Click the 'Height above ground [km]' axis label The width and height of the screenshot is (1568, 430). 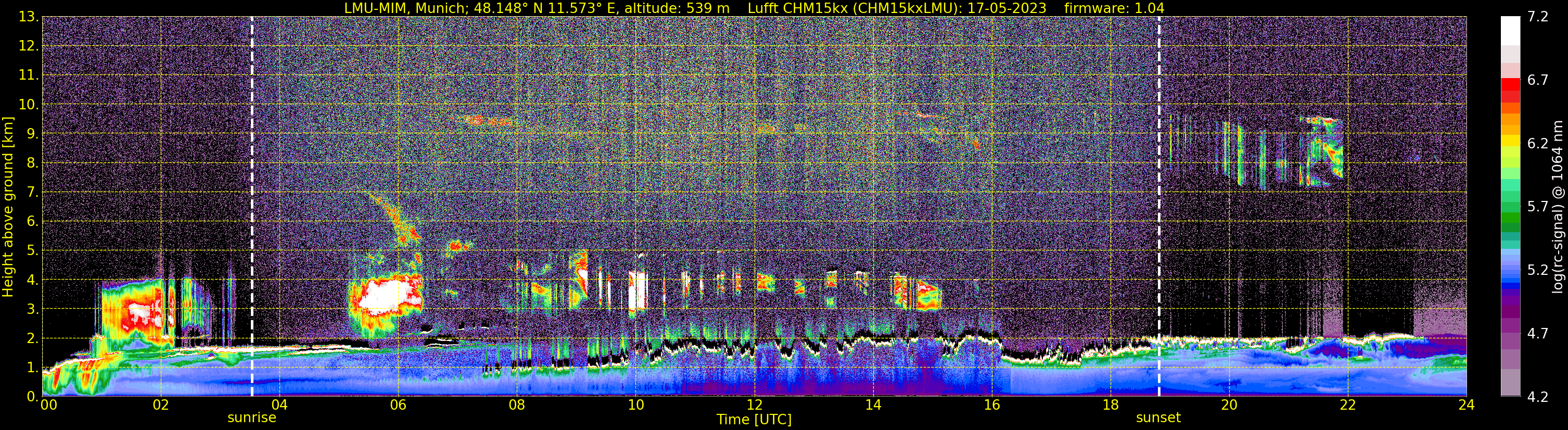point(8,207)
